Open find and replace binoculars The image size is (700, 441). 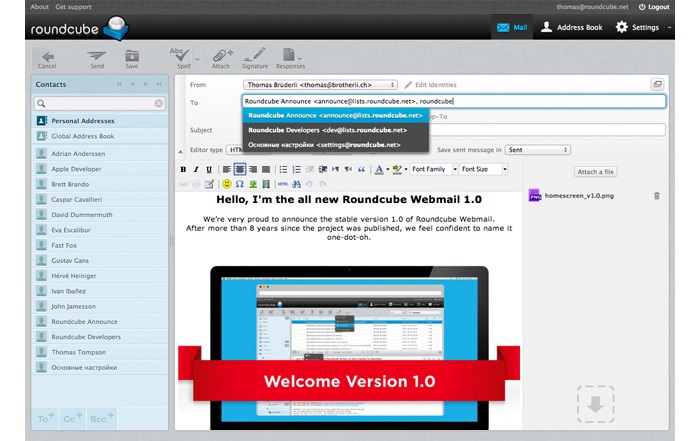[x=296, y=184]
